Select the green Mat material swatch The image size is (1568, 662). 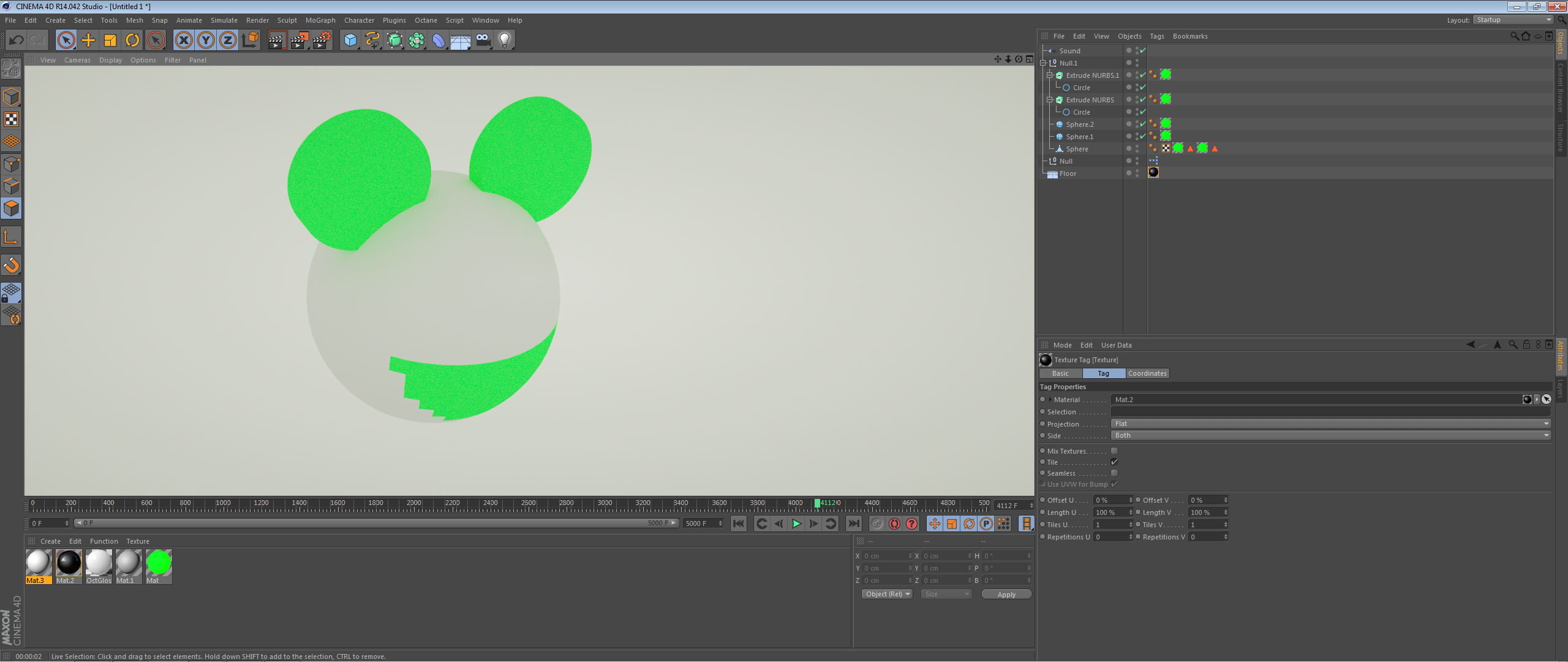(159, 563)
